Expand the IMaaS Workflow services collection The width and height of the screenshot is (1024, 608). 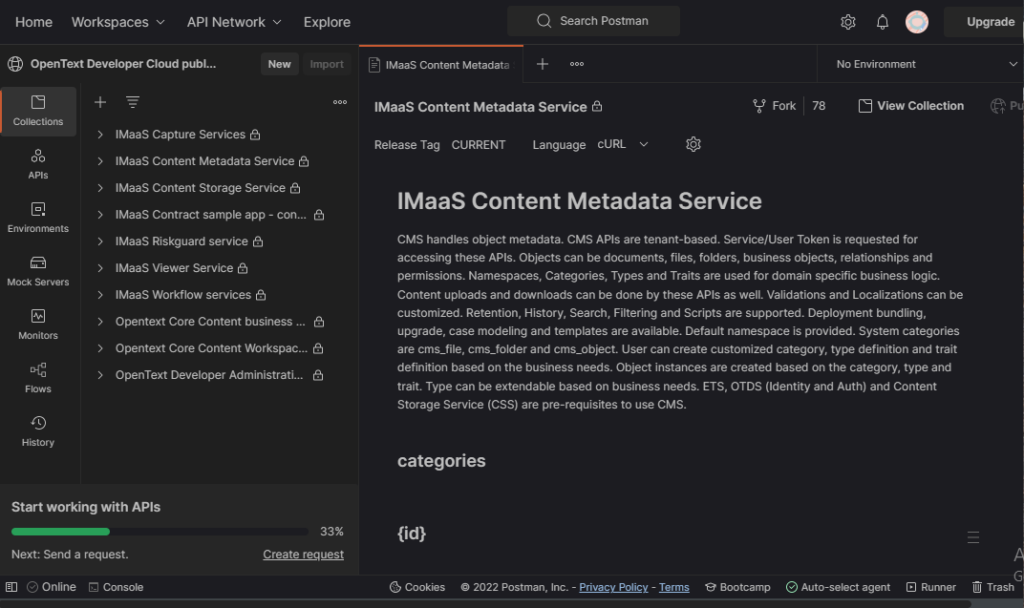tap(100, 295)
